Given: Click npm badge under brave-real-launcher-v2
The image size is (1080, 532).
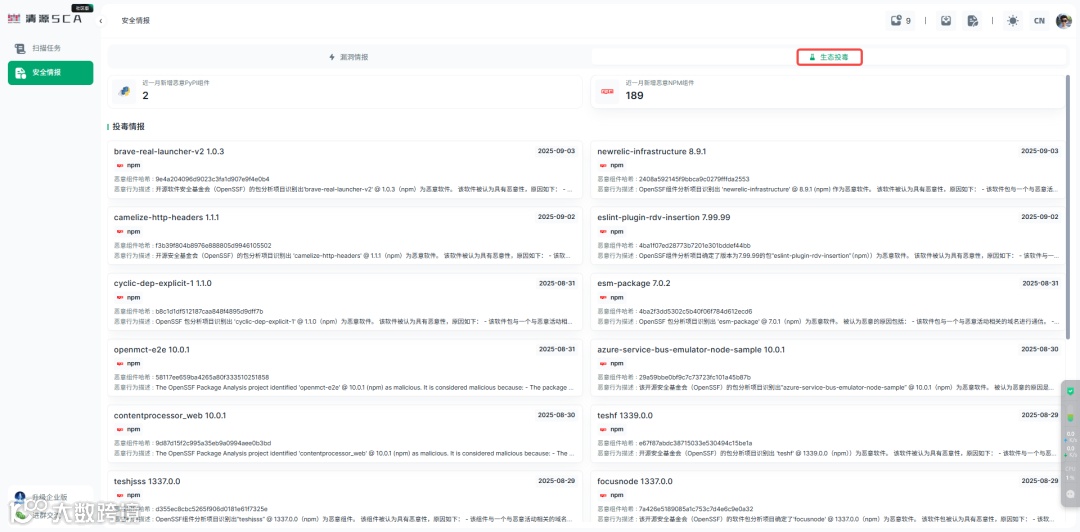Looking at the screenshot, I should [x=128, y=165].
